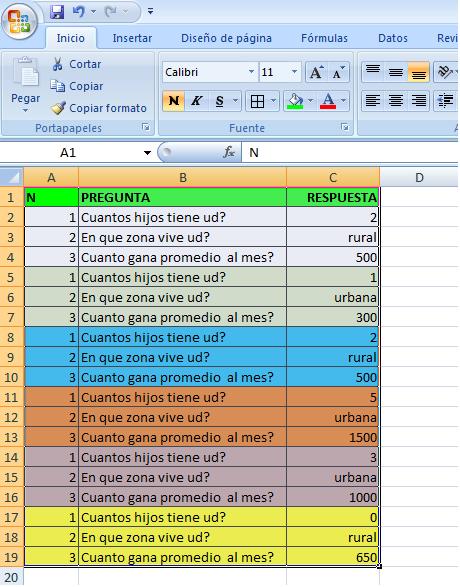The height and width of the screenshot is (587, 460).
Task: Open the font size 11 dropdown
Action: click(x=294, y=72)
